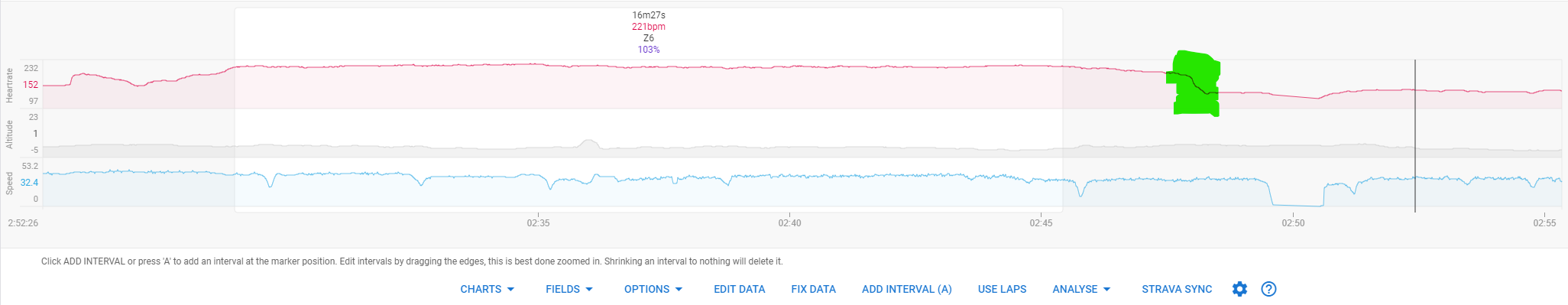Expand the FIELDS dropdown menu
The width and height of the screenshot is (1568, 305).
569,289
